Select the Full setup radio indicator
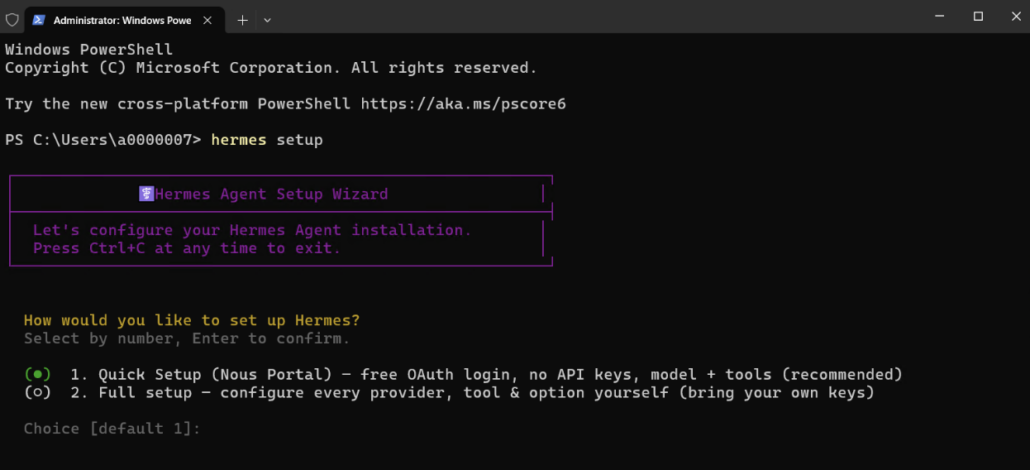 click(37, 393)
